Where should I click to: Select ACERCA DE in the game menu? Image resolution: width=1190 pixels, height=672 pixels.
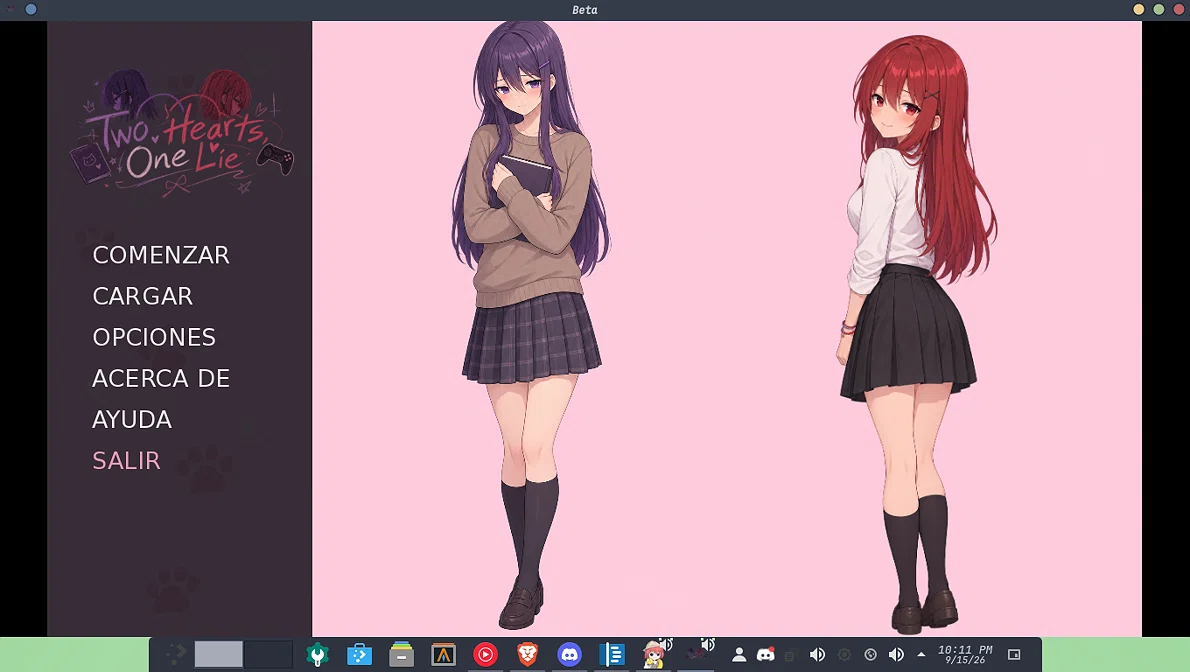click(x=161, y=378)
